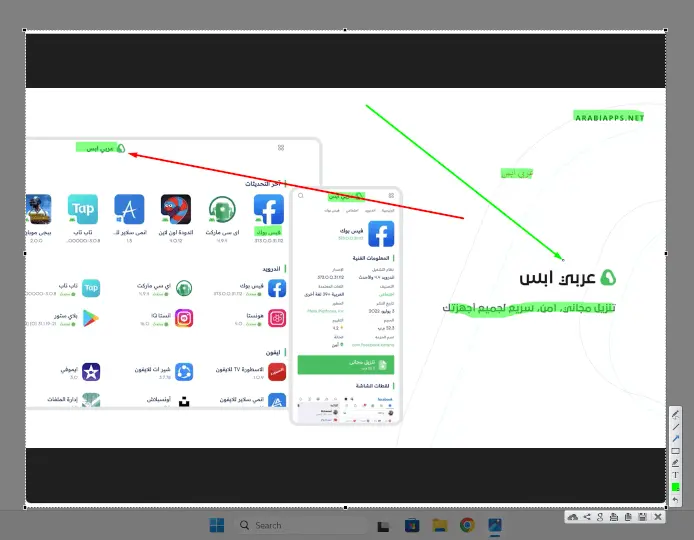694x540 pixels.
Task: Save the screenshot to file
Action: (x=642, y=517)
